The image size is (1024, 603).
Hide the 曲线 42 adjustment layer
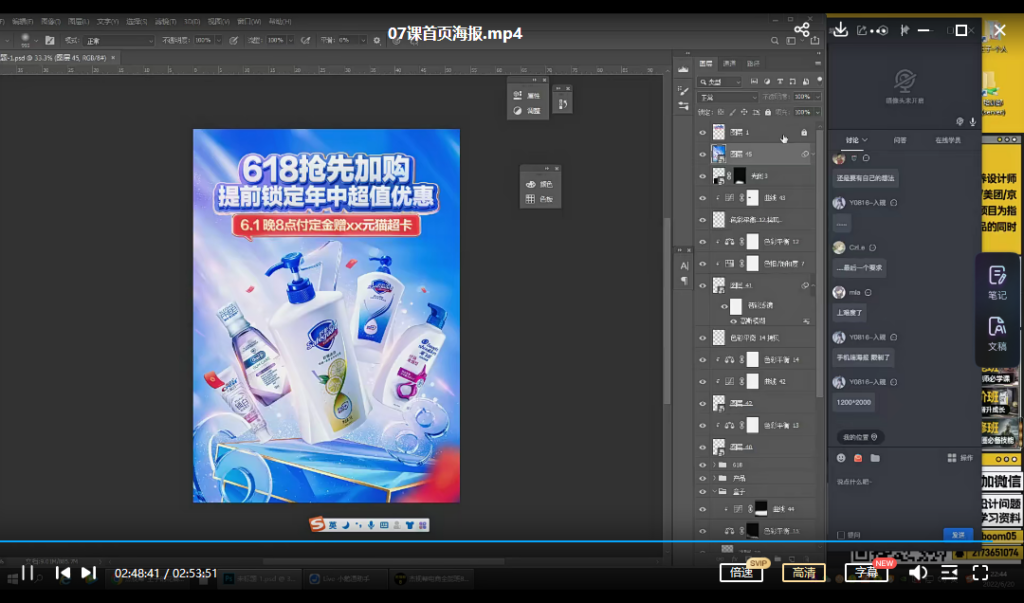coord(703,382)
